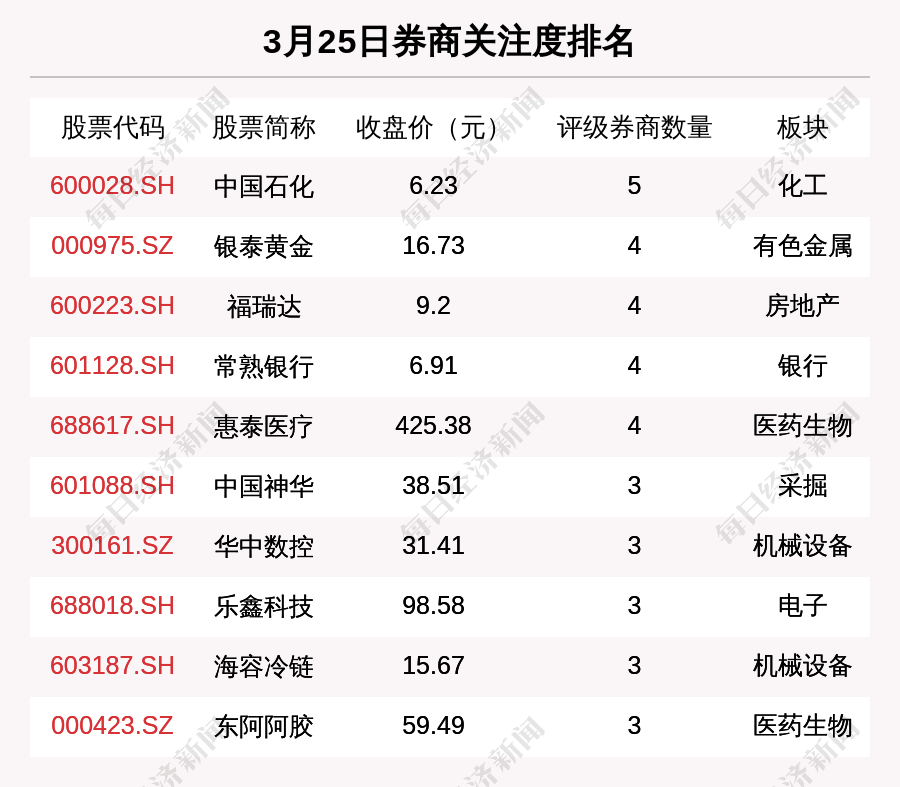
Task: Click closing price 31.41
Action: (x=433, y=546)
